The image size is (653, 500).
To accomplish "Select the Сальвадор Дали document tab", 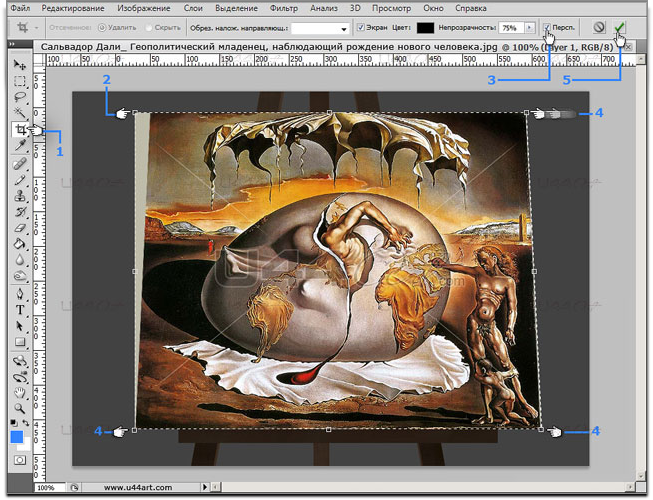I will point(327,47).
